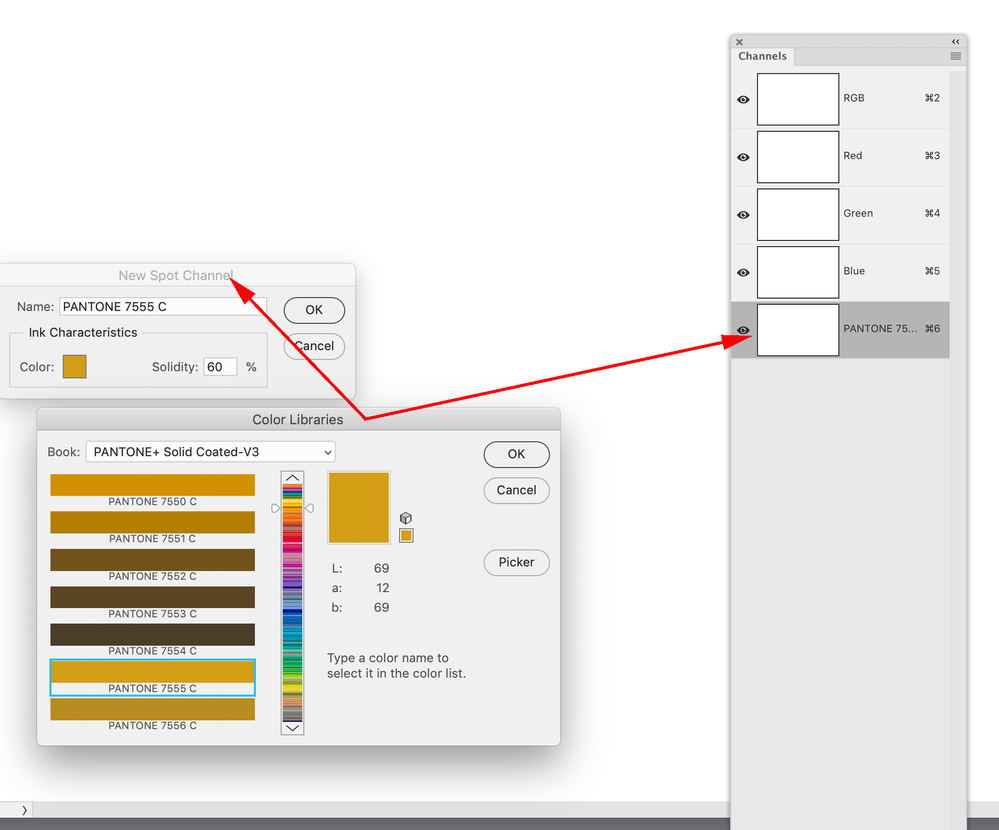Image resolution: width=999 pixels, height=830 pixels.
Task: Click the large new color preview swatch
Action: coord(359,508)
